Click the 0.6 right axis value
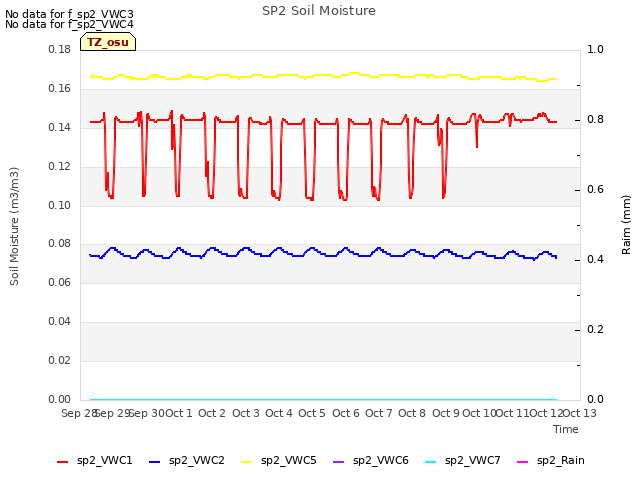Screen dimensions: 640x480 click(x=595, y=190)
